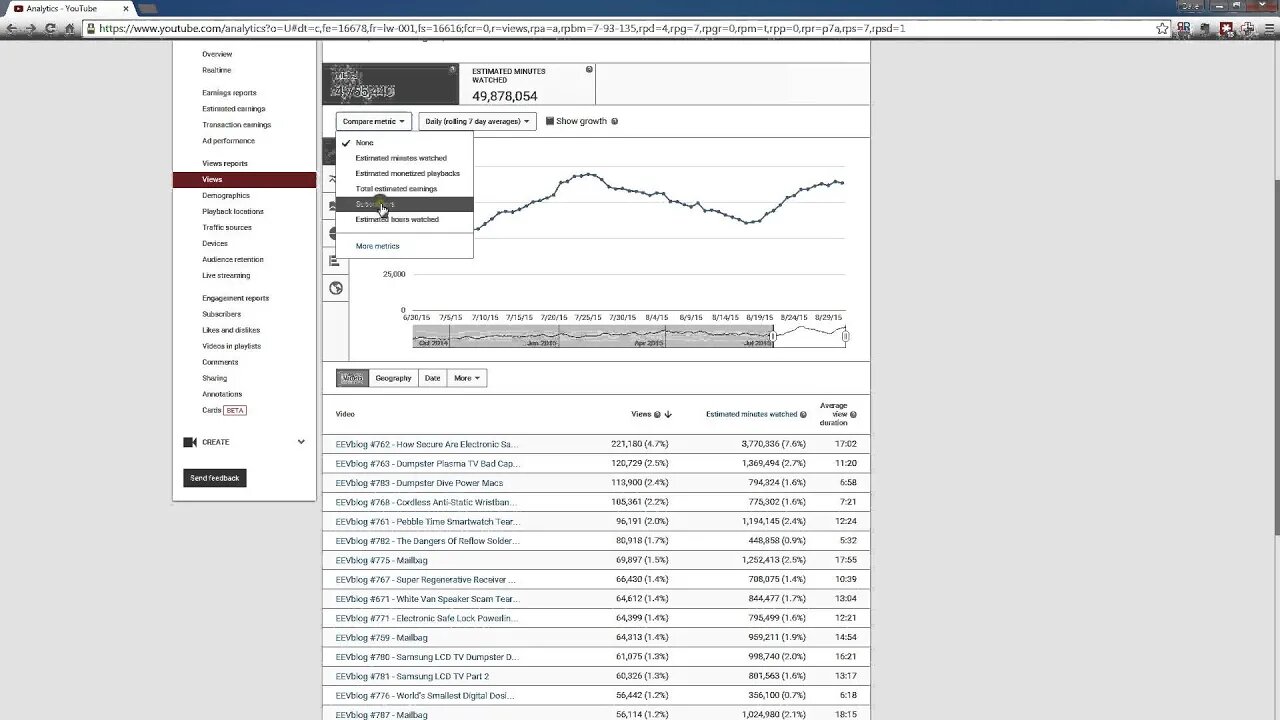Open EEVblog #783 Dumpster Dive Power Macs

(x=419, y=483)
